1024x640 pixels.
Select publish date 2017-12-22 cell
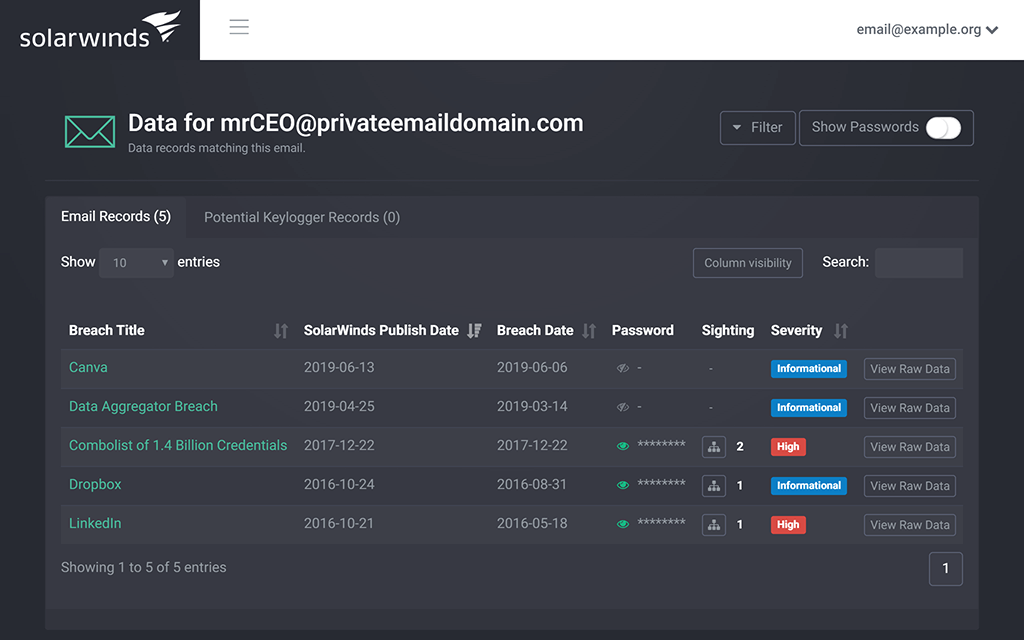pyautogui.click(x=339, y=445)
